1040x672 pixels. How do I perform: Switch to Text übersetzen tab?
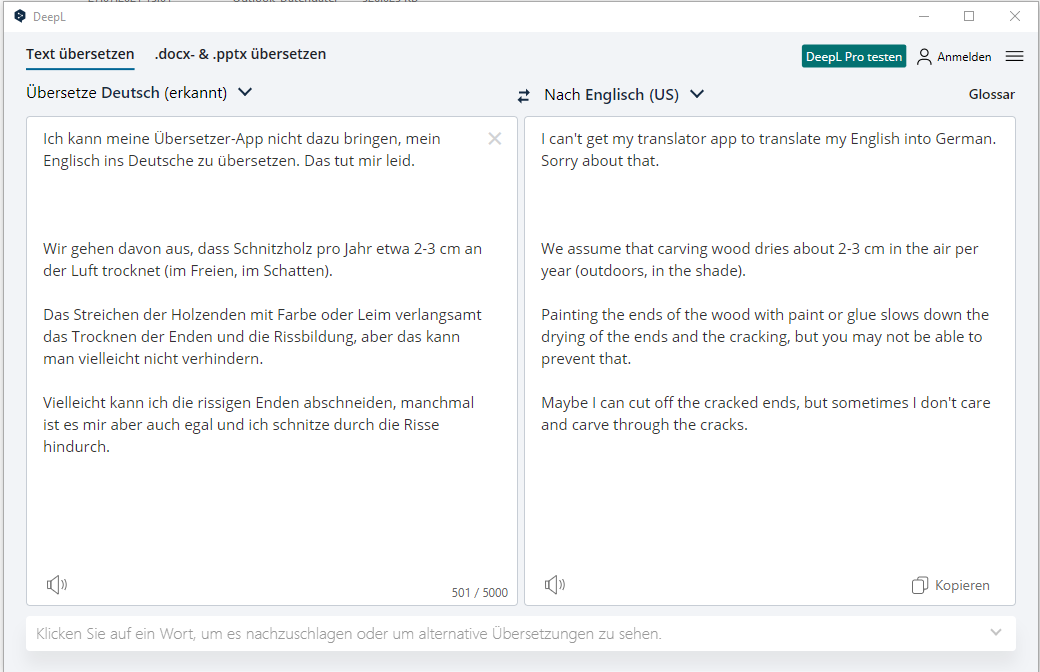tap(80, 54)
